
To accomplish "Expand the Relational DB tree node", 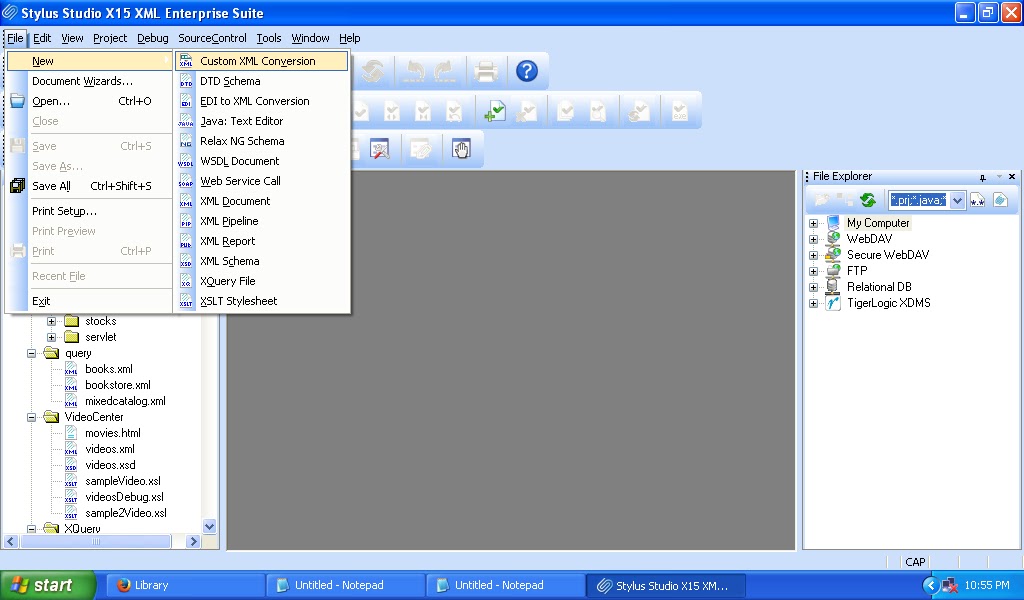I will pyautogui.click(x=813, y=287).
